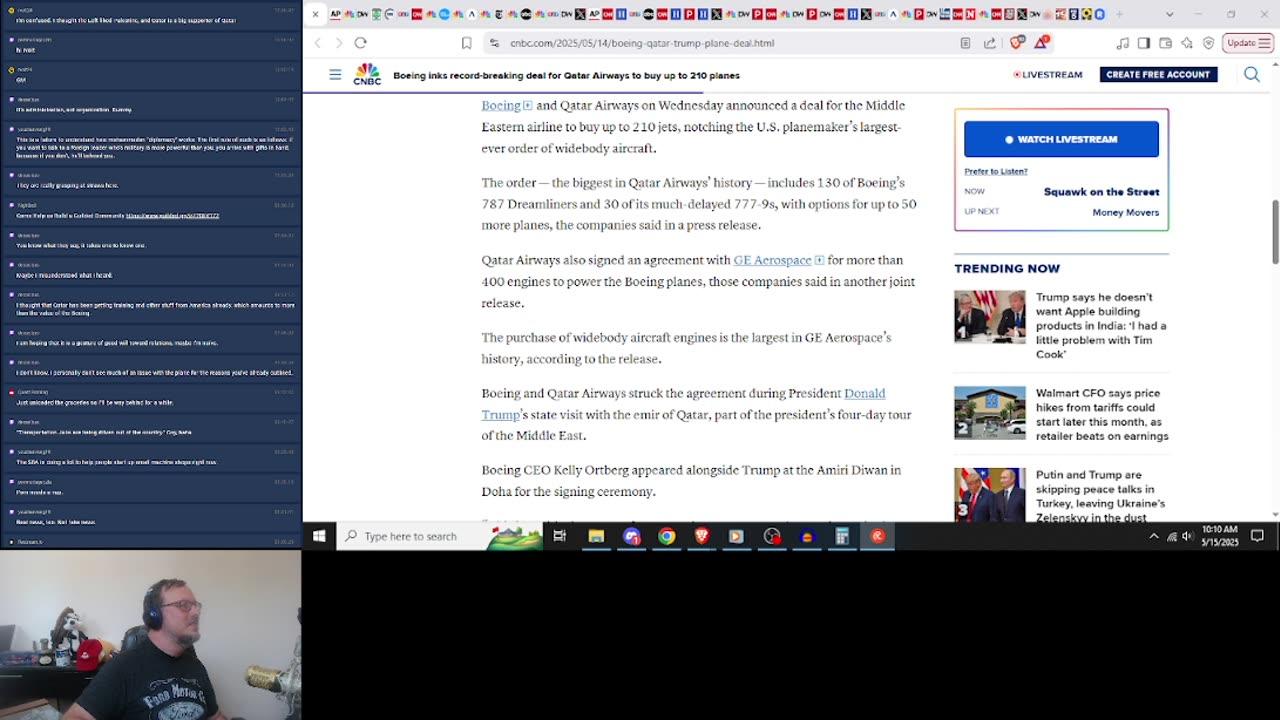Open the Brave Wallet icon

pyautogui.click(x=1165, y=43)
